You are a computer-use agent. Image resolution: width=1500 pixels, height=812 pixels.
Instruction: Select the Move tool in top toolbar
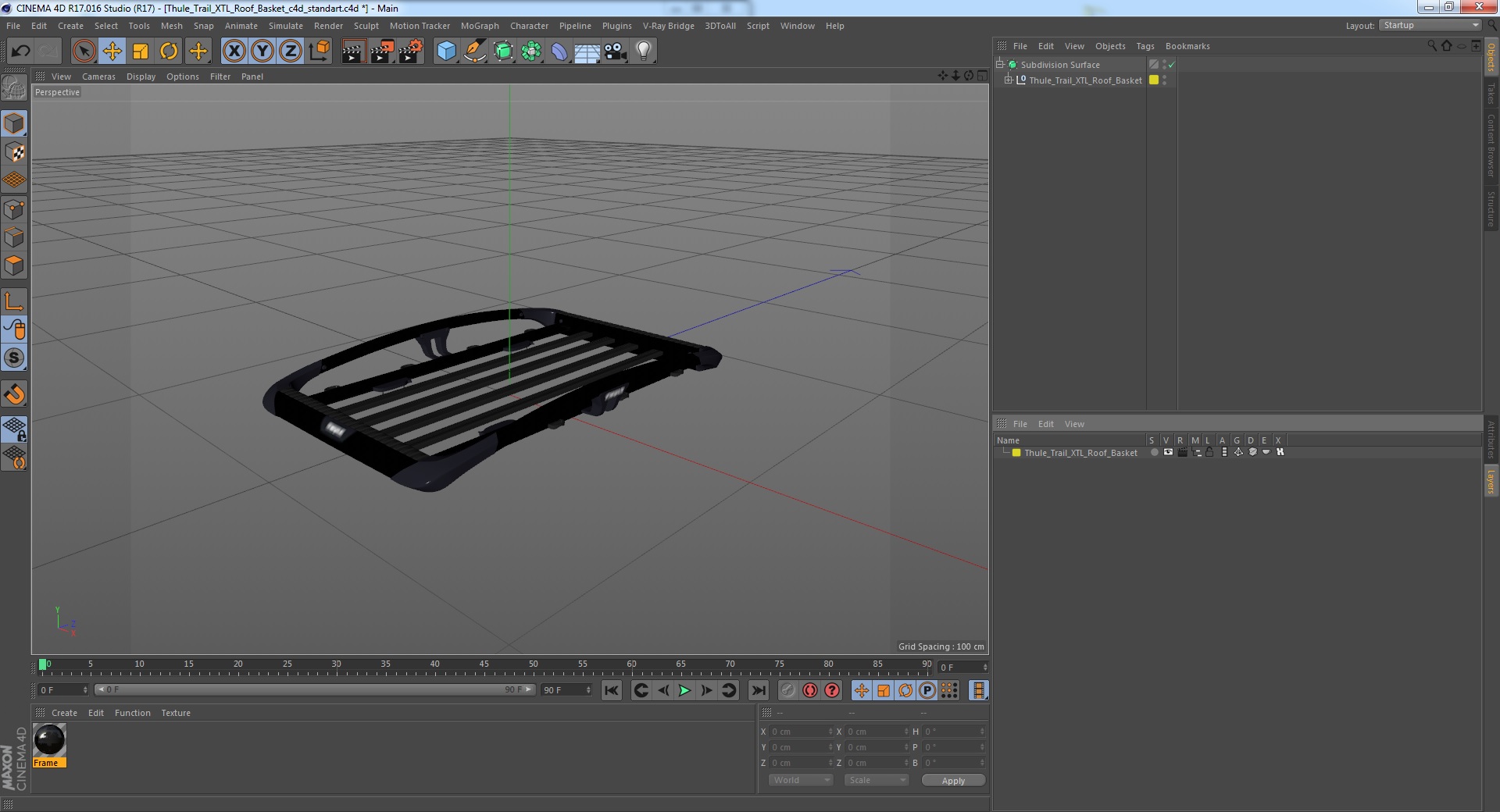click(112, 52)
